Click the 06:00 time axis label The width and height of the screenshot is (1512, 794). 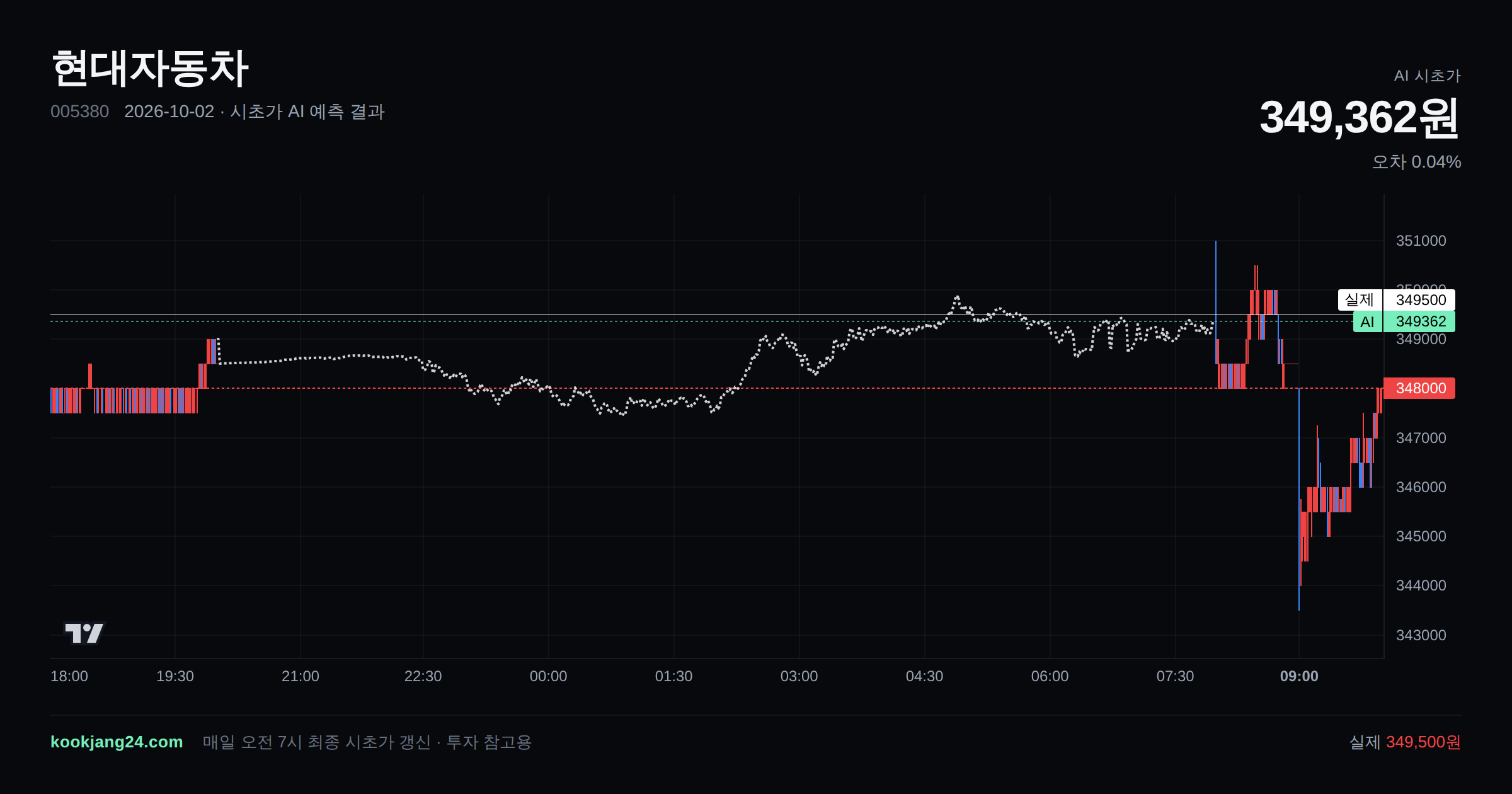[1050, 676]
